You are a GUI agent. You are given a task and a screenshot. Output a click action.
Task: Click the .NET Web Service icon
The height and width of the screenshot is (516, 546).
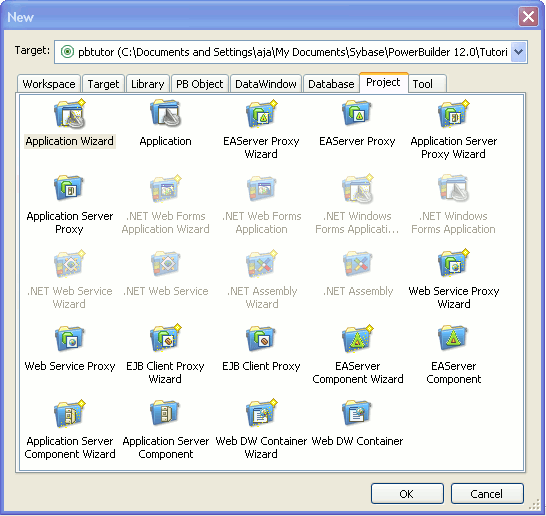click(165, 263)
